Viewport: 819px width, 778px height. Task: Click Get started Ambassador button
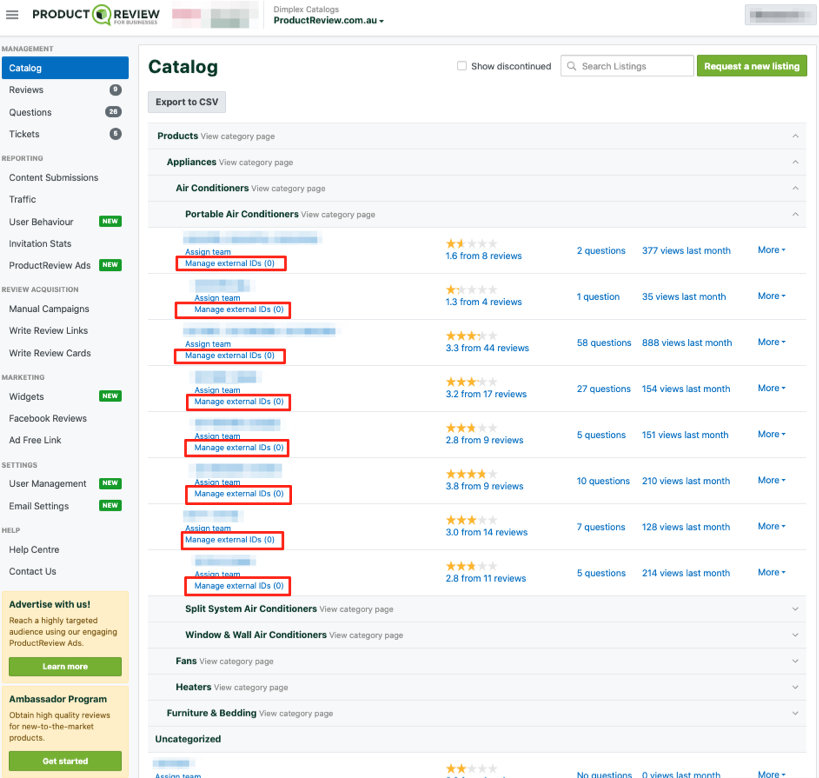65,761
